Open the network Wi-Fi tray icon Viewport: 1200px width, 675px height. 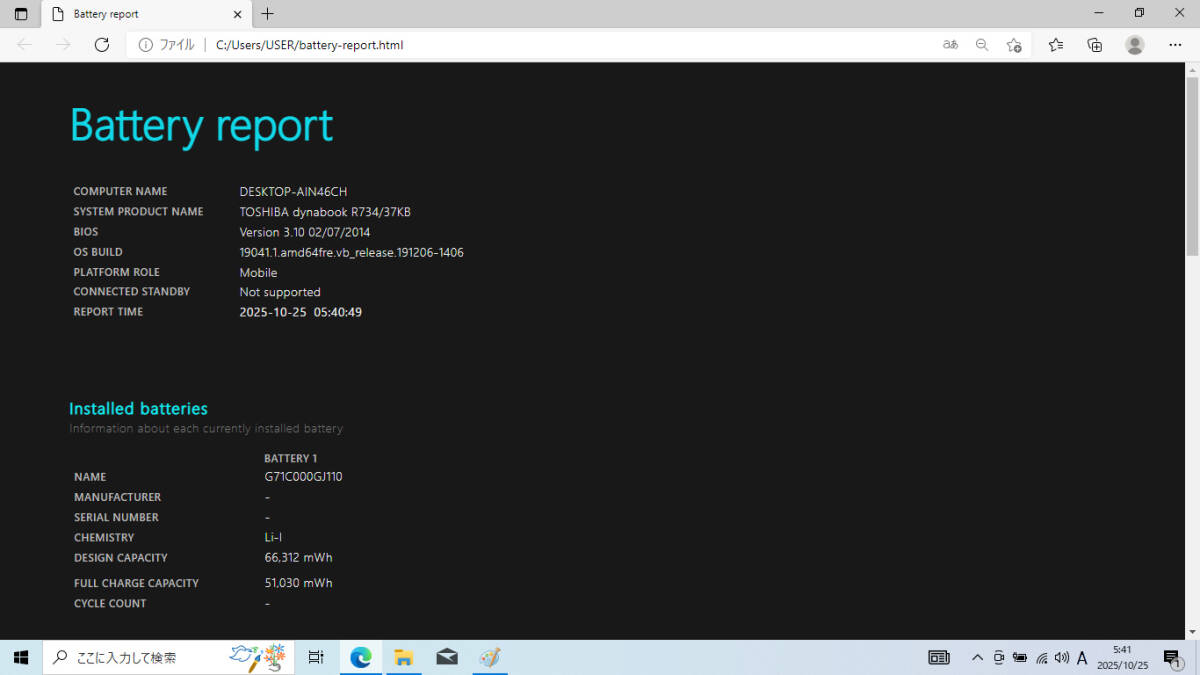1041,657
